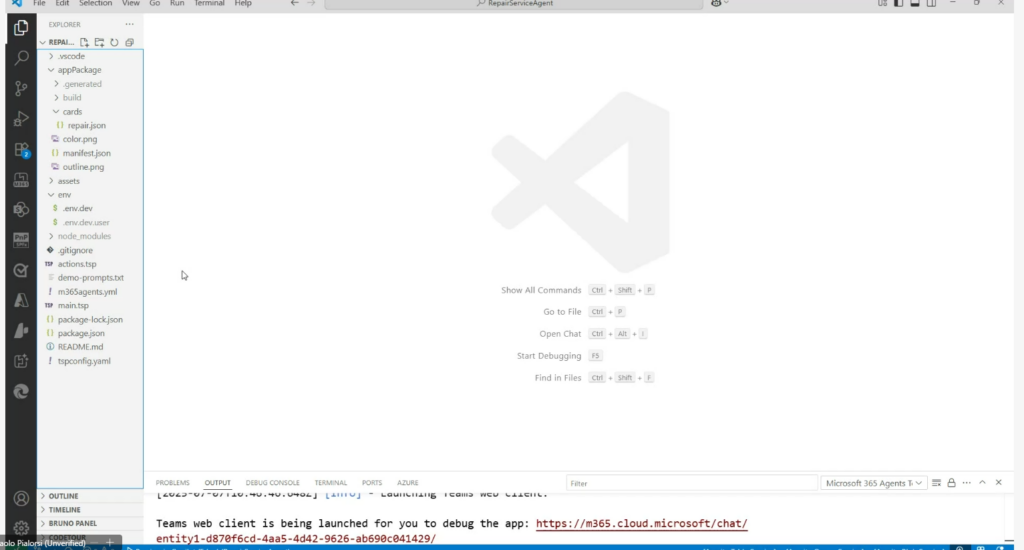The height and width of the screenshot is (550, 1024).
Task: Clear the output panel list icon
Action: pos(936,483)
